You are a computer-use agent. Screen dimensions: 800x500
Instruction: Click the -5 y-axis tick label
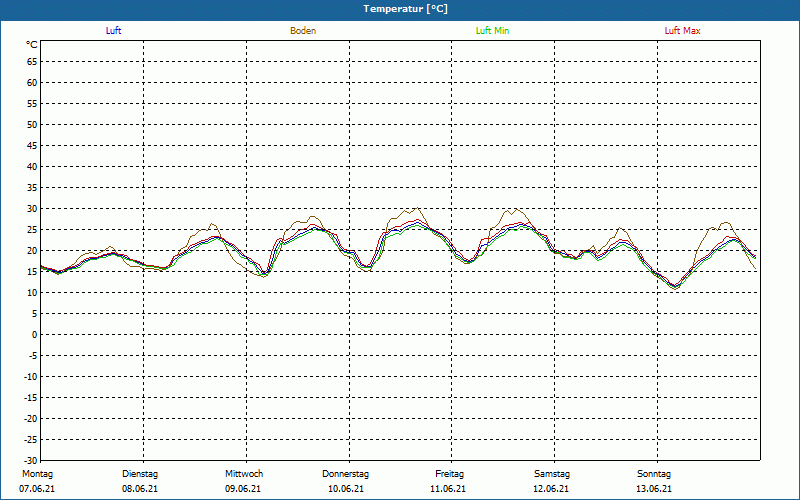point(34,356)
